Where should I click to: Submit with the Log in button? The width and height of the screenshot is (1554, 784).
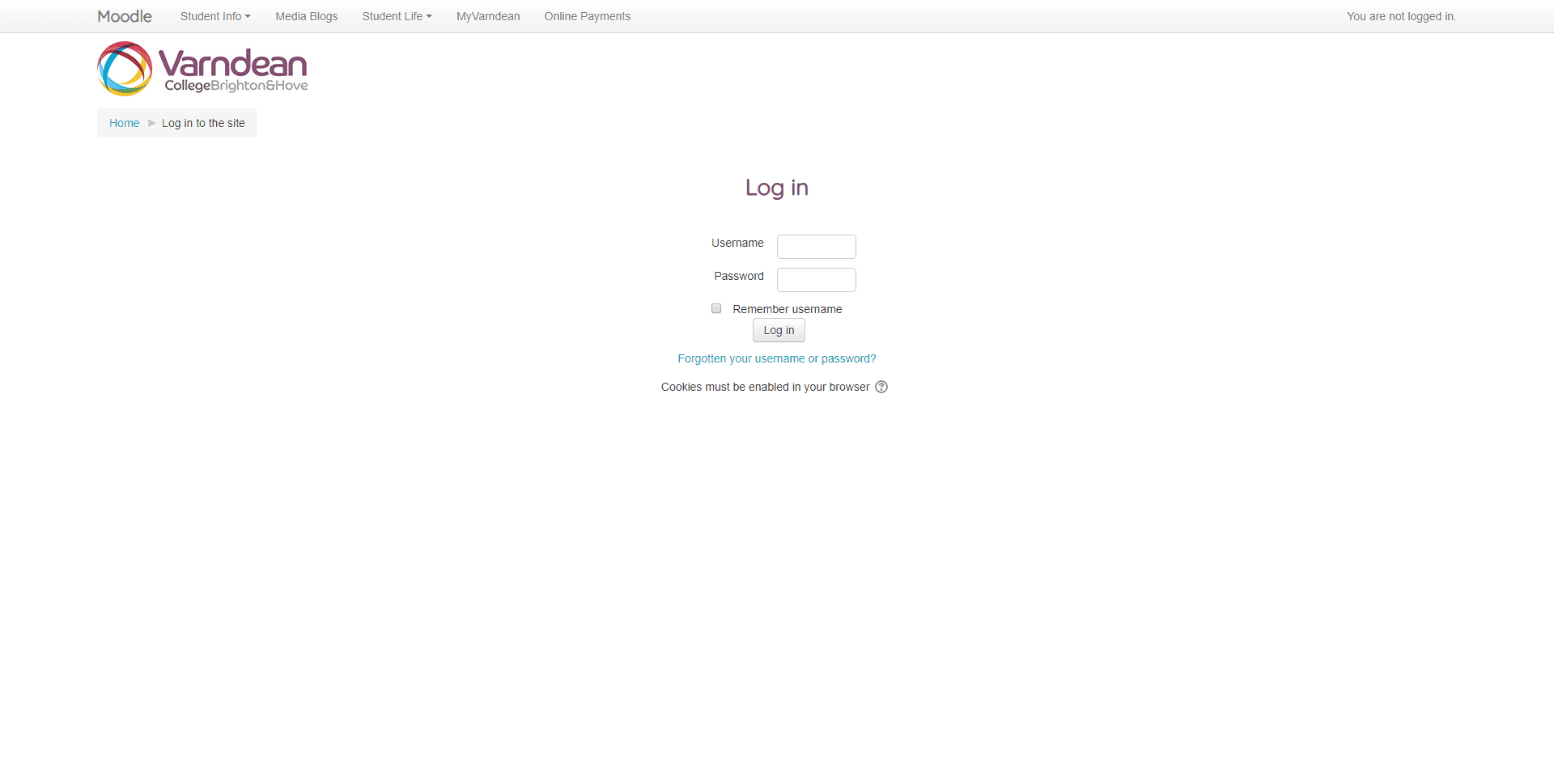(779, 330)
